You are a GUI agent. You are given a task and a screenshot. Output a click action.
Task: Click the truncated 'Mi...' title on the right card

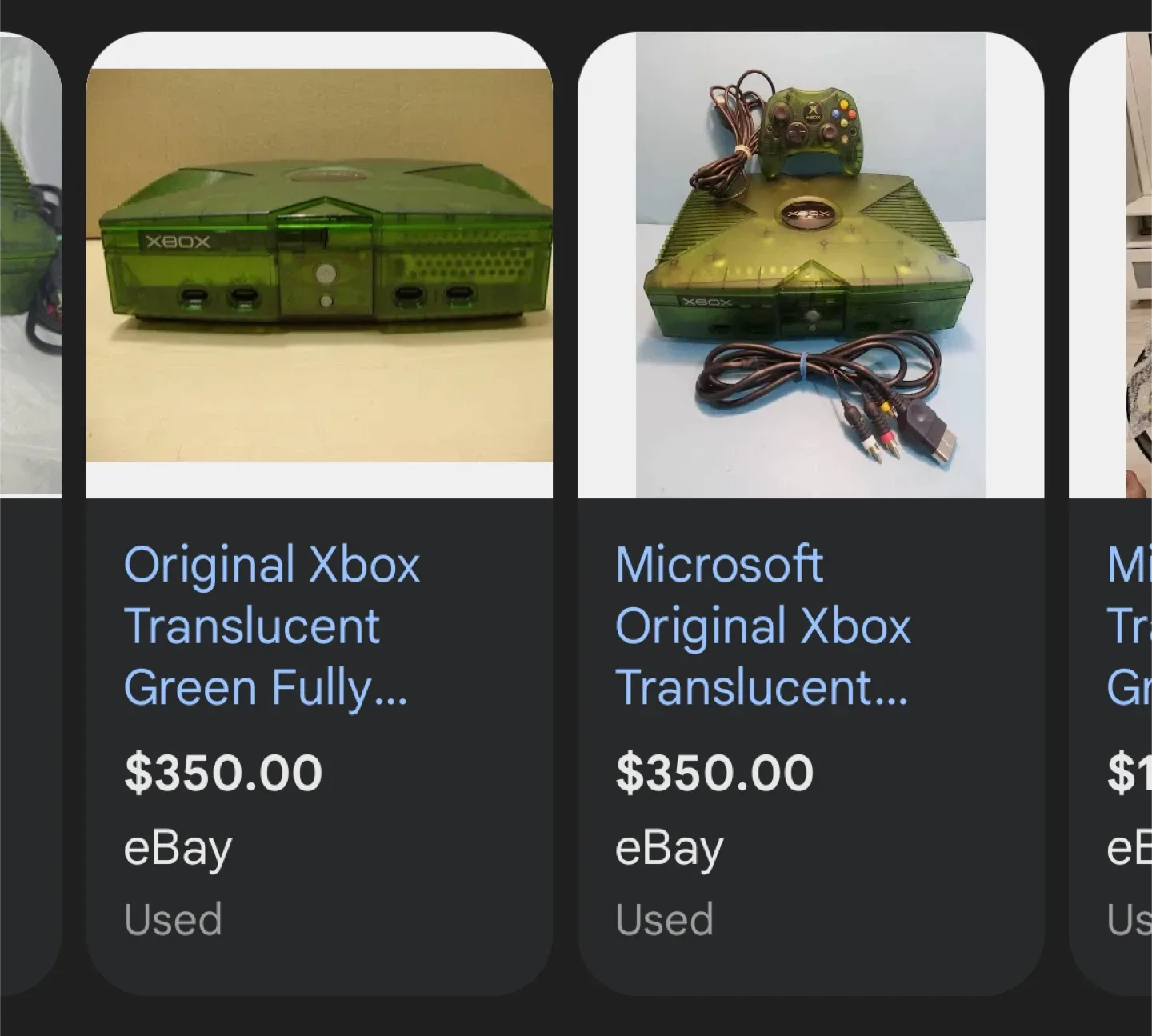pos(1128,626)
